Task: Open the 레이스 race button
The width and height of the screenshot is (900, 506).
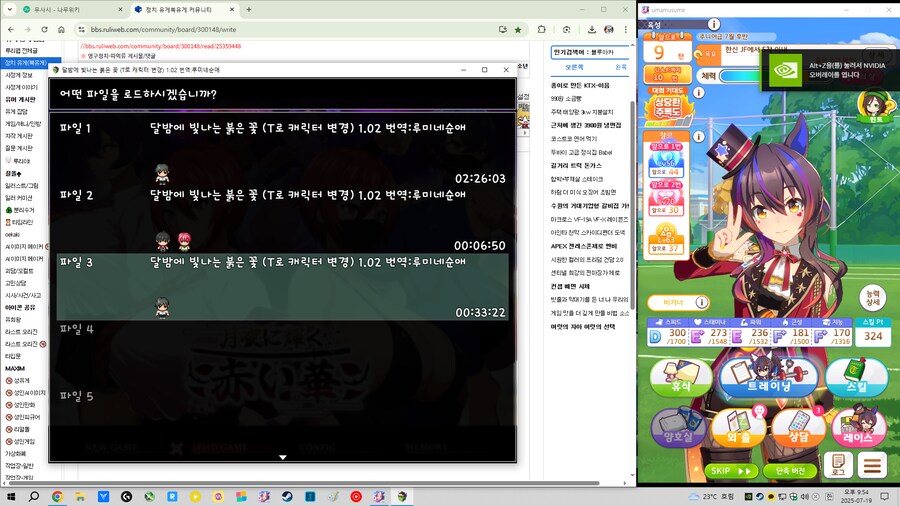Action: pos(859,428)
